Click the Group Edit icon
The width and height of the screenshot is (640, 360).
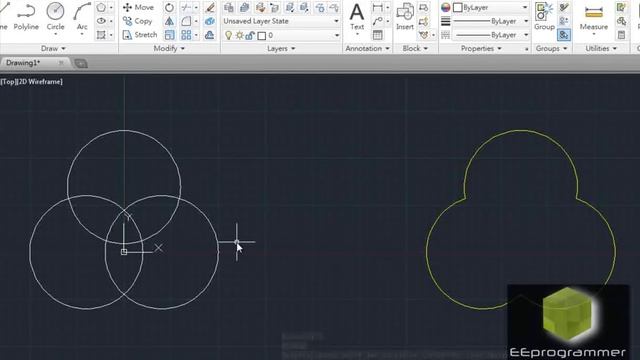[564, 21]
